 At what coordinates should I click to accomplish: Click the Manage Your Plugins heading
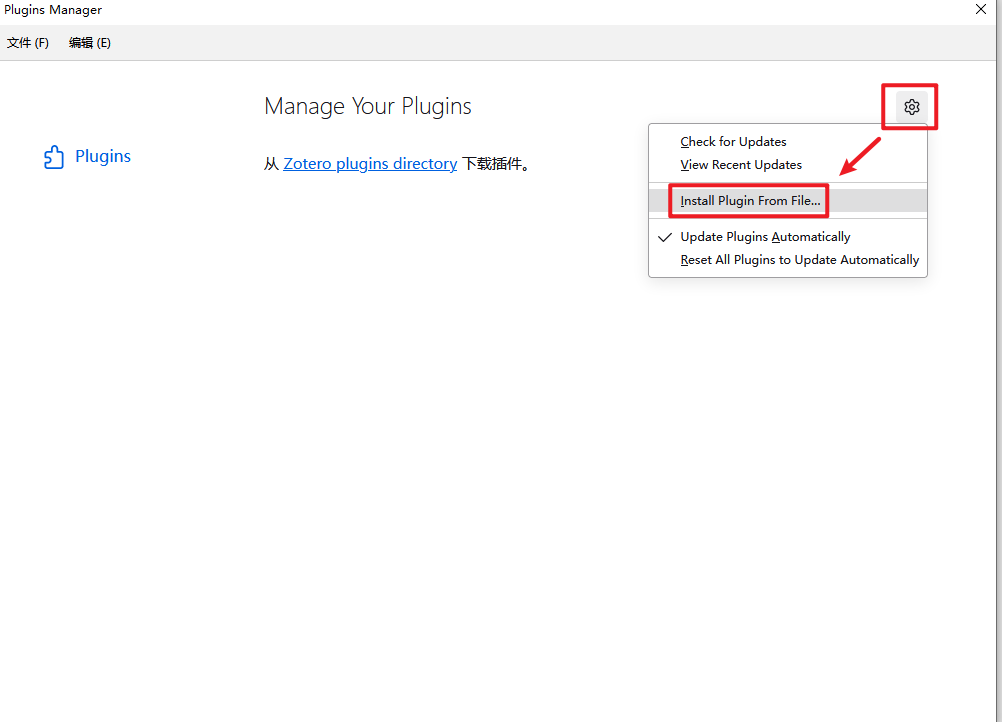pyautogui.click(x=367, y=107)
